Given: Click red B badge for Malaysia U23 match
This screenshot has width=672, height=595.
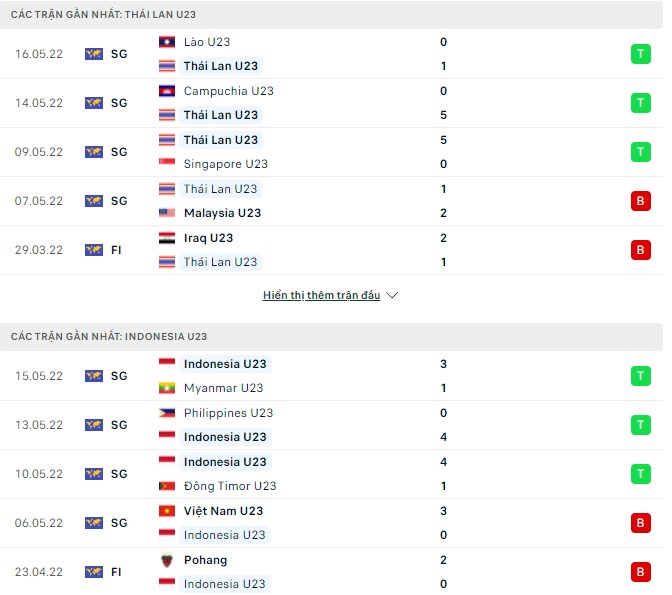Looking at the screenshot, I should [x=640, y=201].
